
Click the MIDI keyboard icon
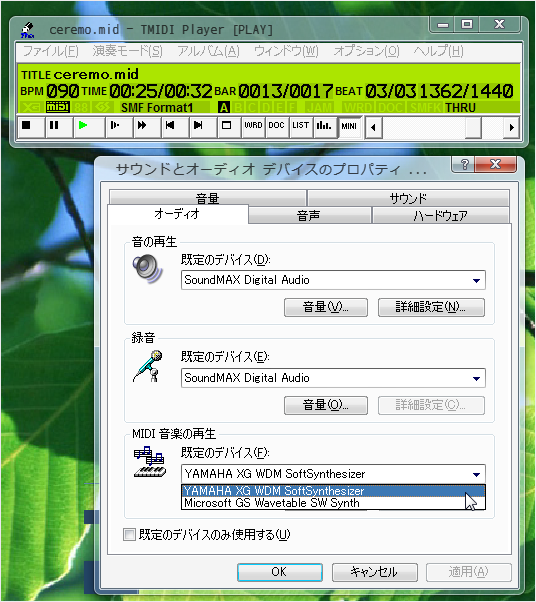[x=150, y=462]
